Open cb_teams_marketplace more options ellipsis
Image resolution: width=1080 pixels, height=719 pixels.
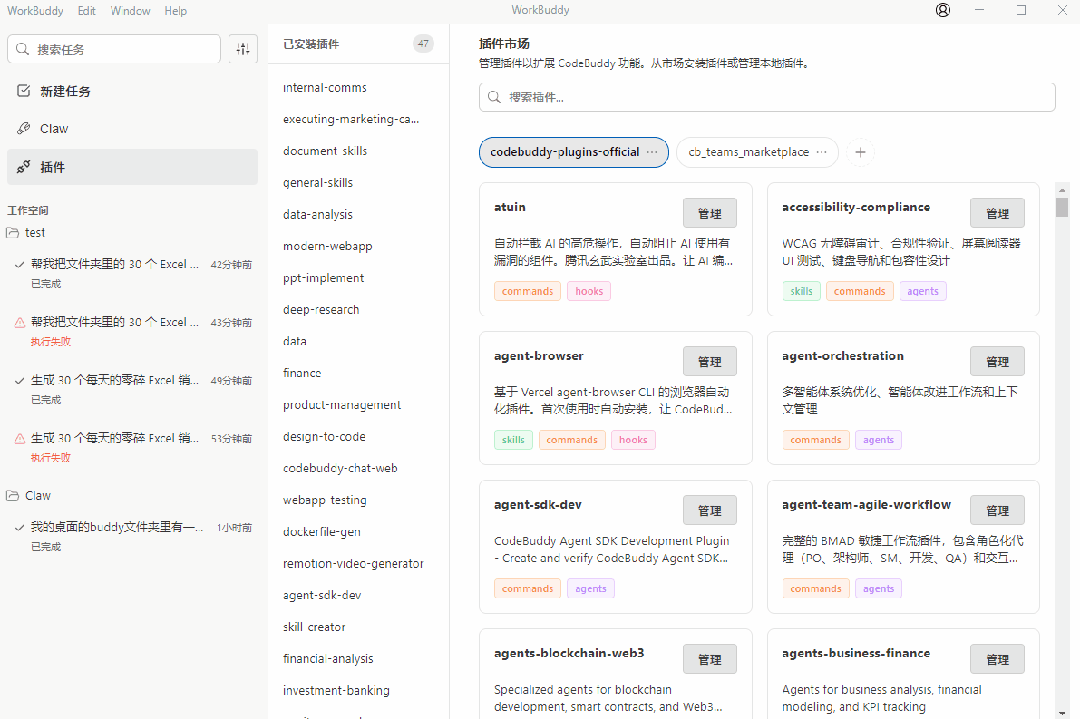(x=822, y=152)
